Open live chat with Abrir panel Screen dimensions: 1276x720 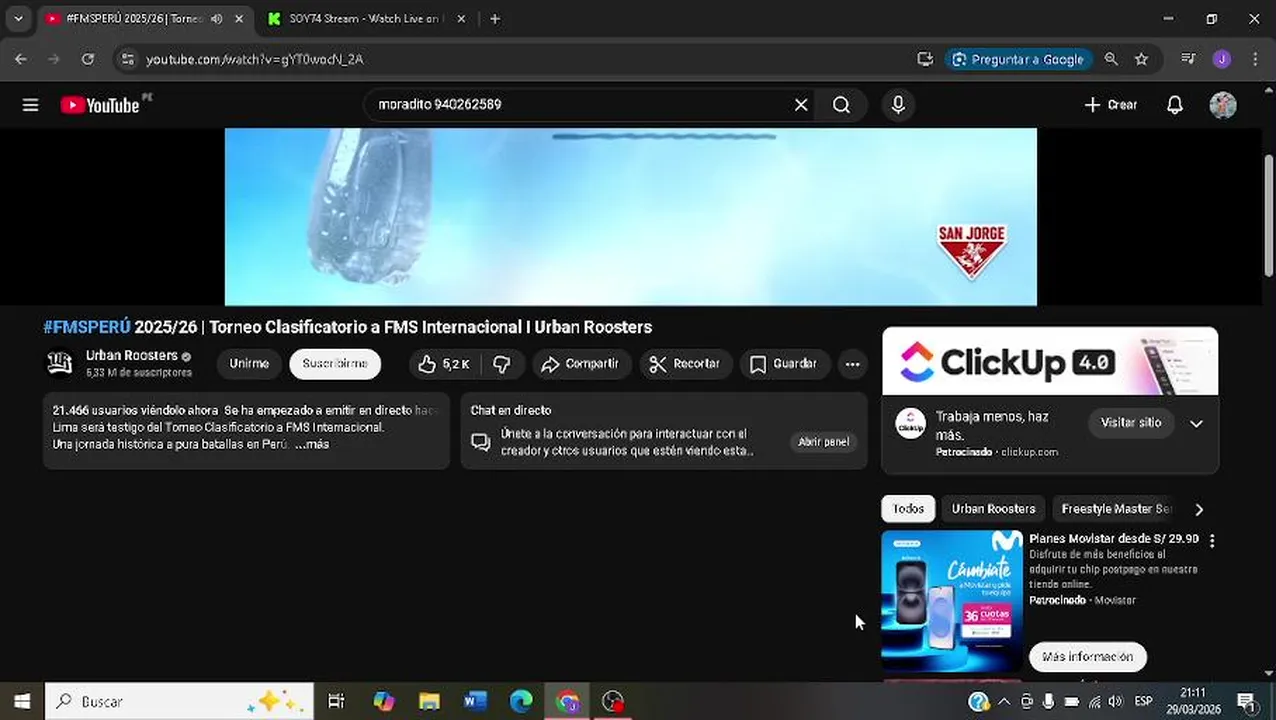(823, 442)
